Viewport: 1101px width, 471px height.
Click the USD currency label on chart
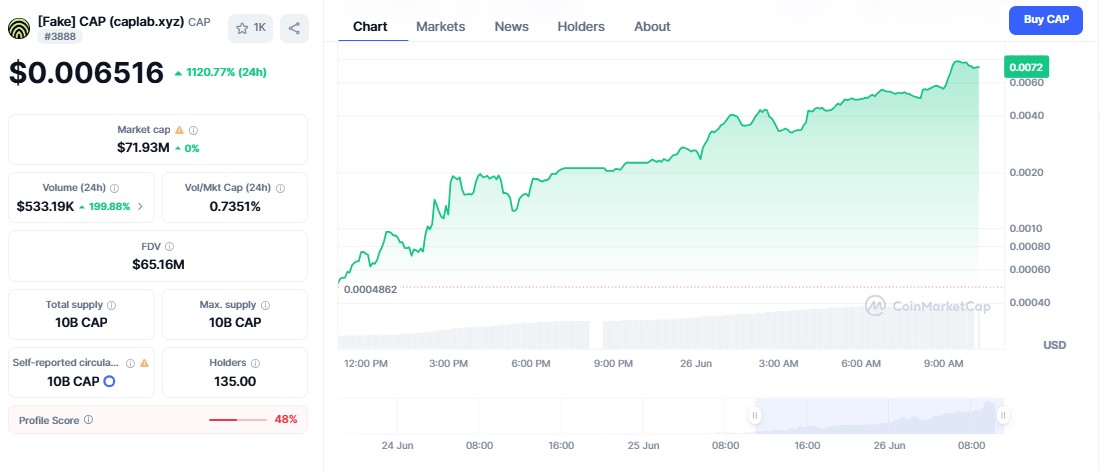pos(1055,345)
